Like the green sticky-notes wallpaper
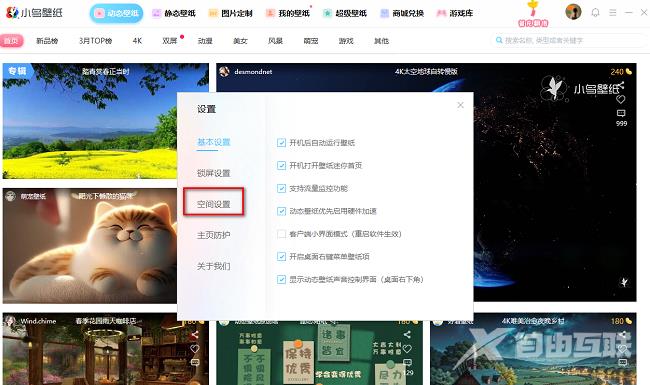Image resolution: width=650 pixels, height=385 pixels. pyautogui.click(x=407, y=349)
